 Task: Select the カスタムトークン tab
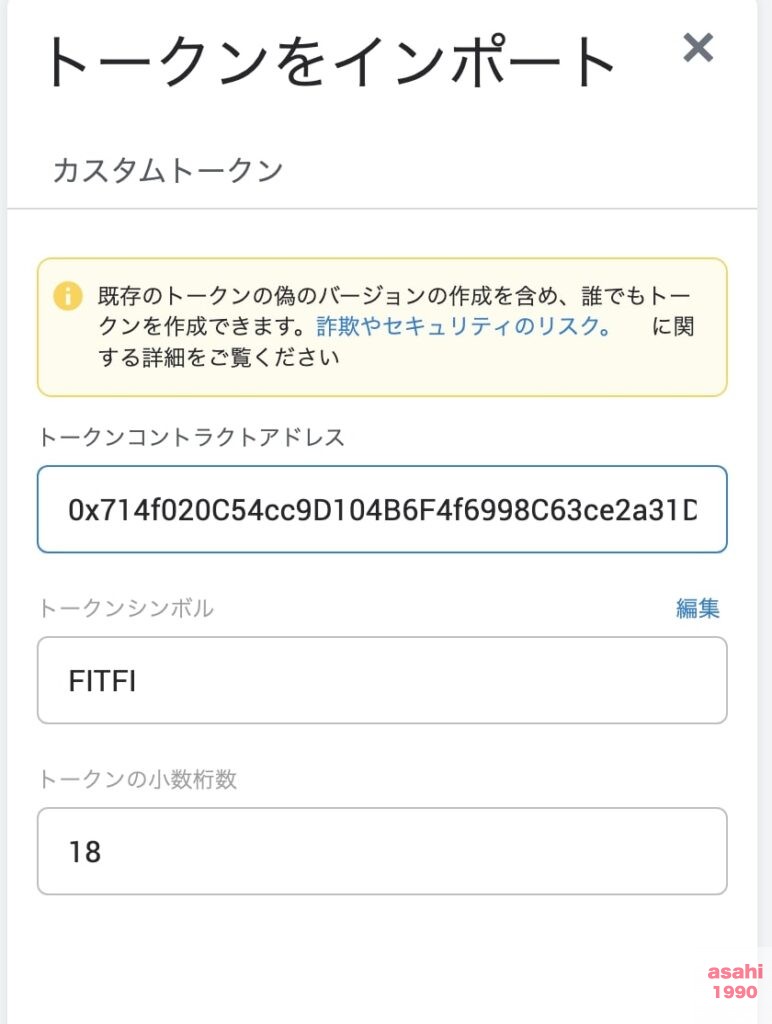pos(167,171)
